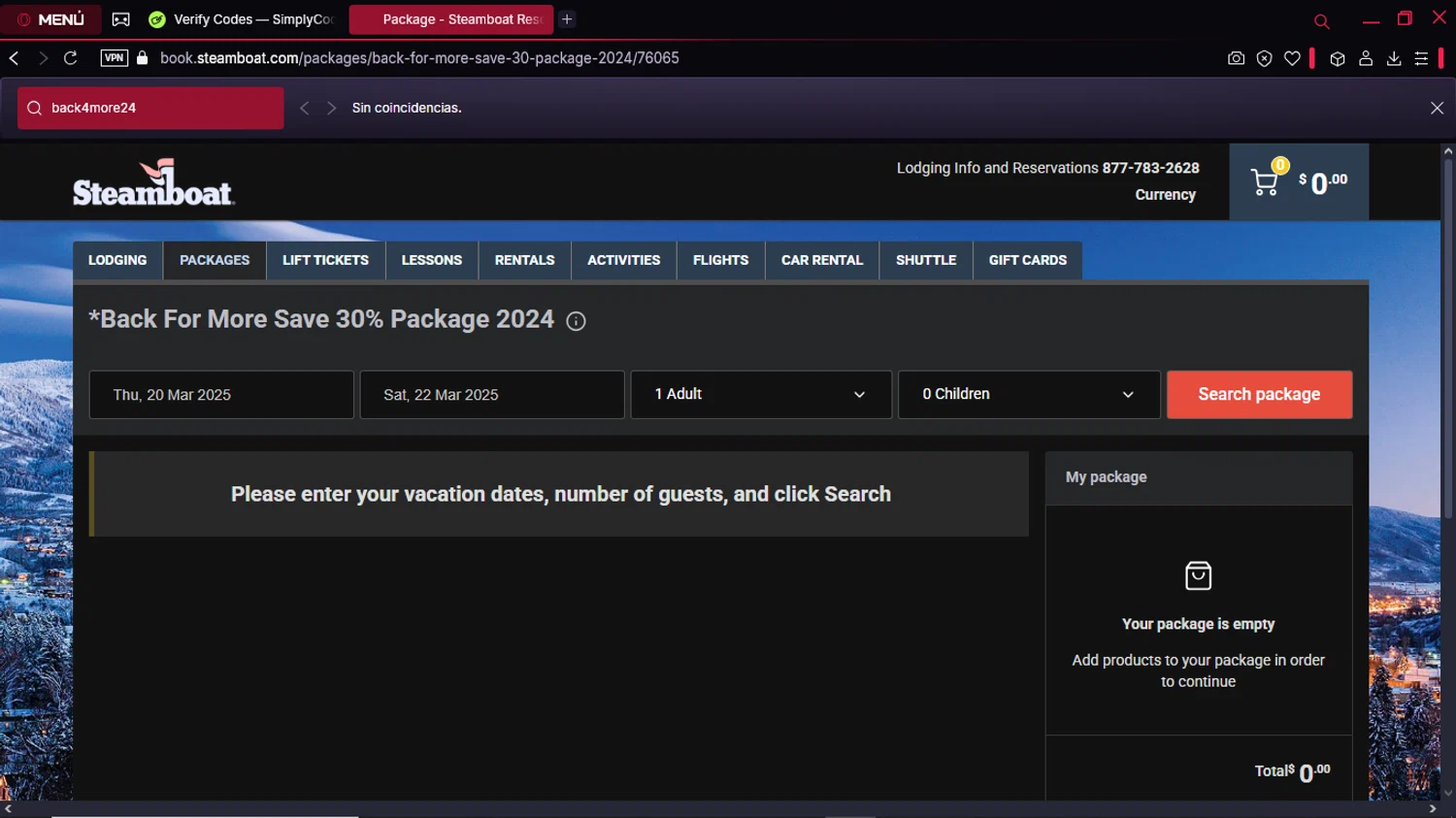The width and height of the screenshot is (1456, 818).
Task: Click the package title heading text
Action: click(x=321, y=319)
